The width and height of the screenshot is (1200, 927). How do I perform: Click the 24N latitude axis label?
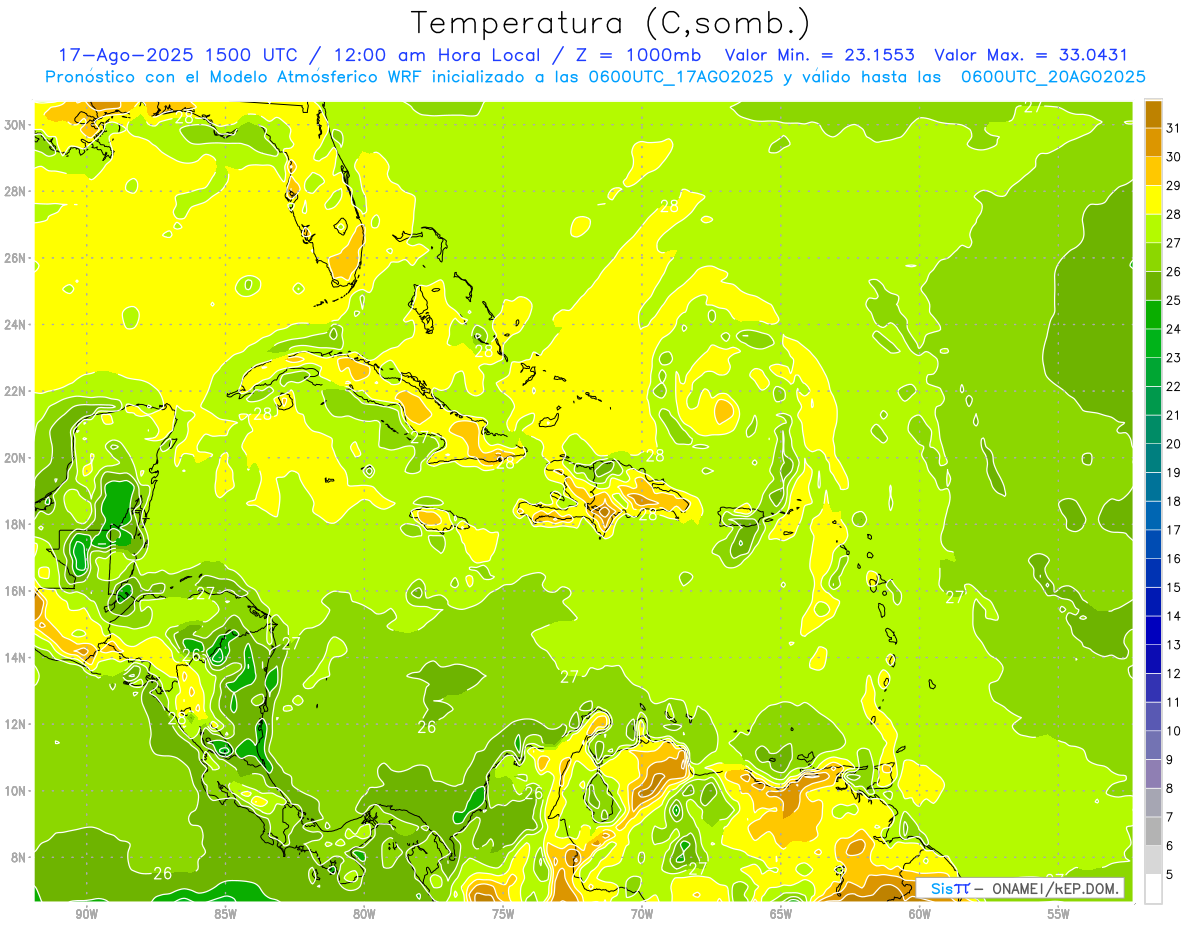point(17,324)
